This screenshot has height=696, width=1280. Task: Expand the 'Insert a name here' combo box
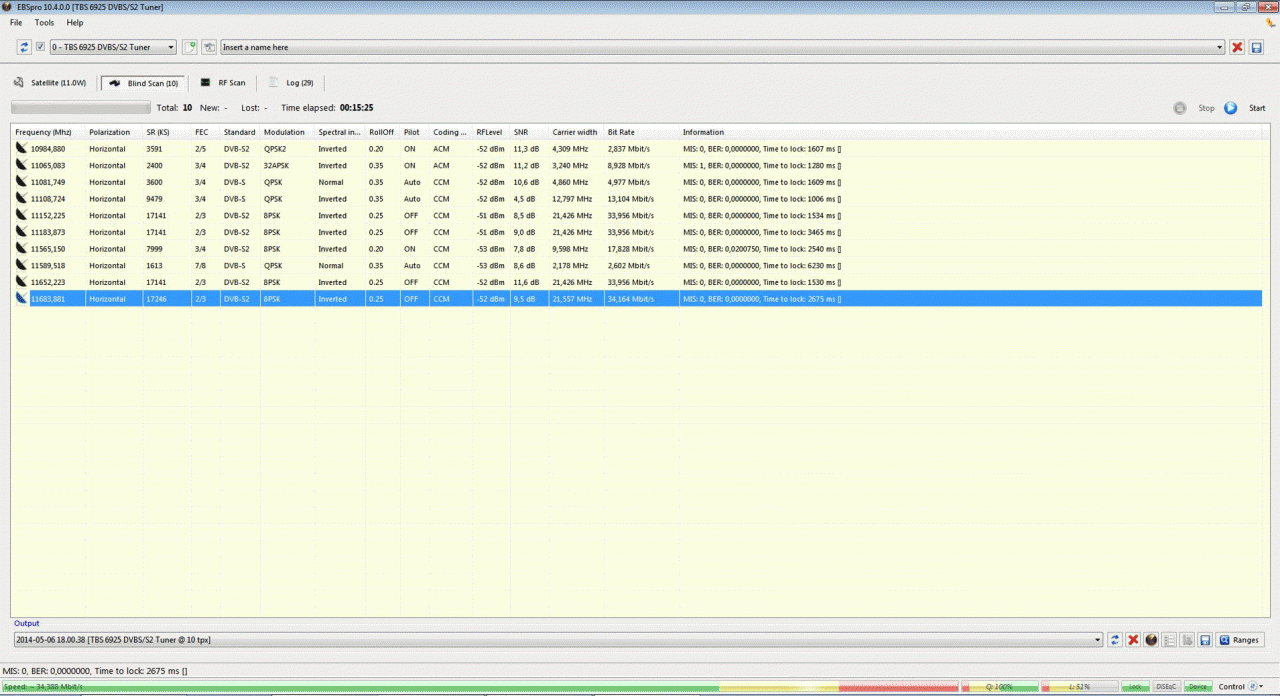click(x=1219, y=47)
